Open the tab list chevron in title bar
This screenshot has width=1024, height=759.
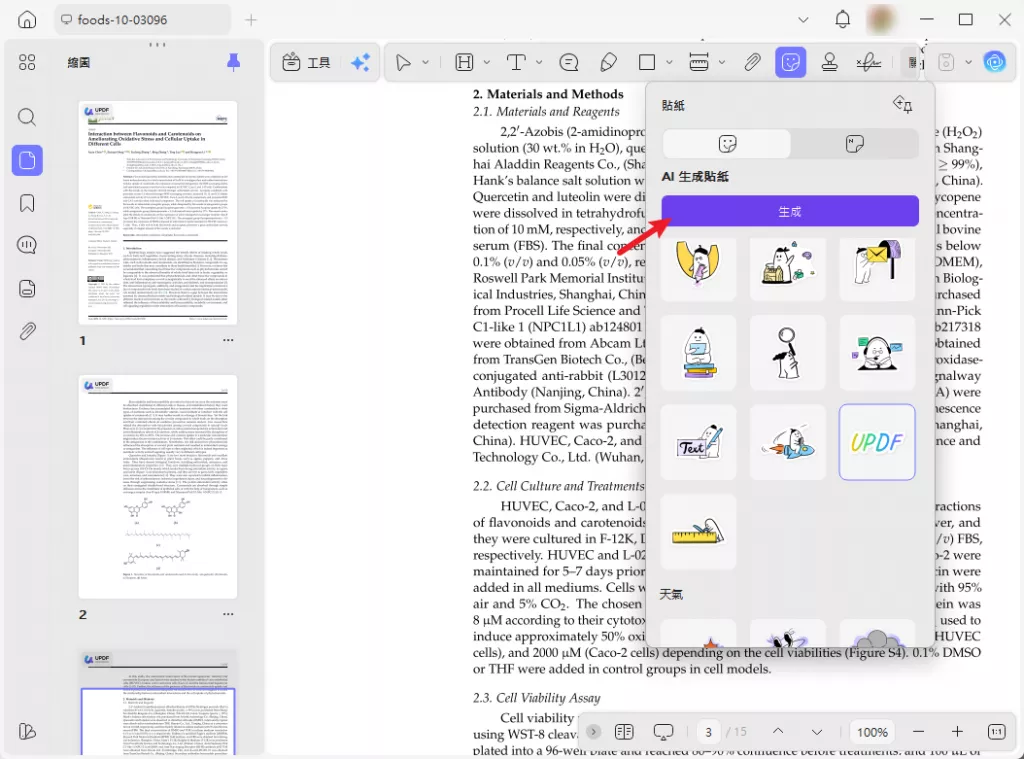(803, 20)
